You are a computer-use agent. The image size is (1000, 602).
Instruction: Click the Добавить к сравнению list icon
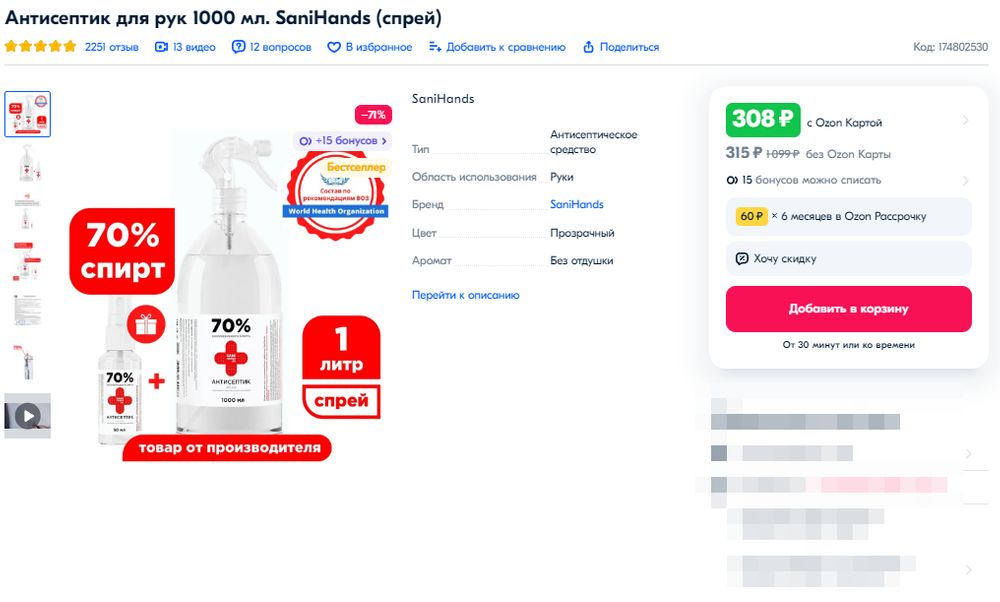(x=434, y=47)
